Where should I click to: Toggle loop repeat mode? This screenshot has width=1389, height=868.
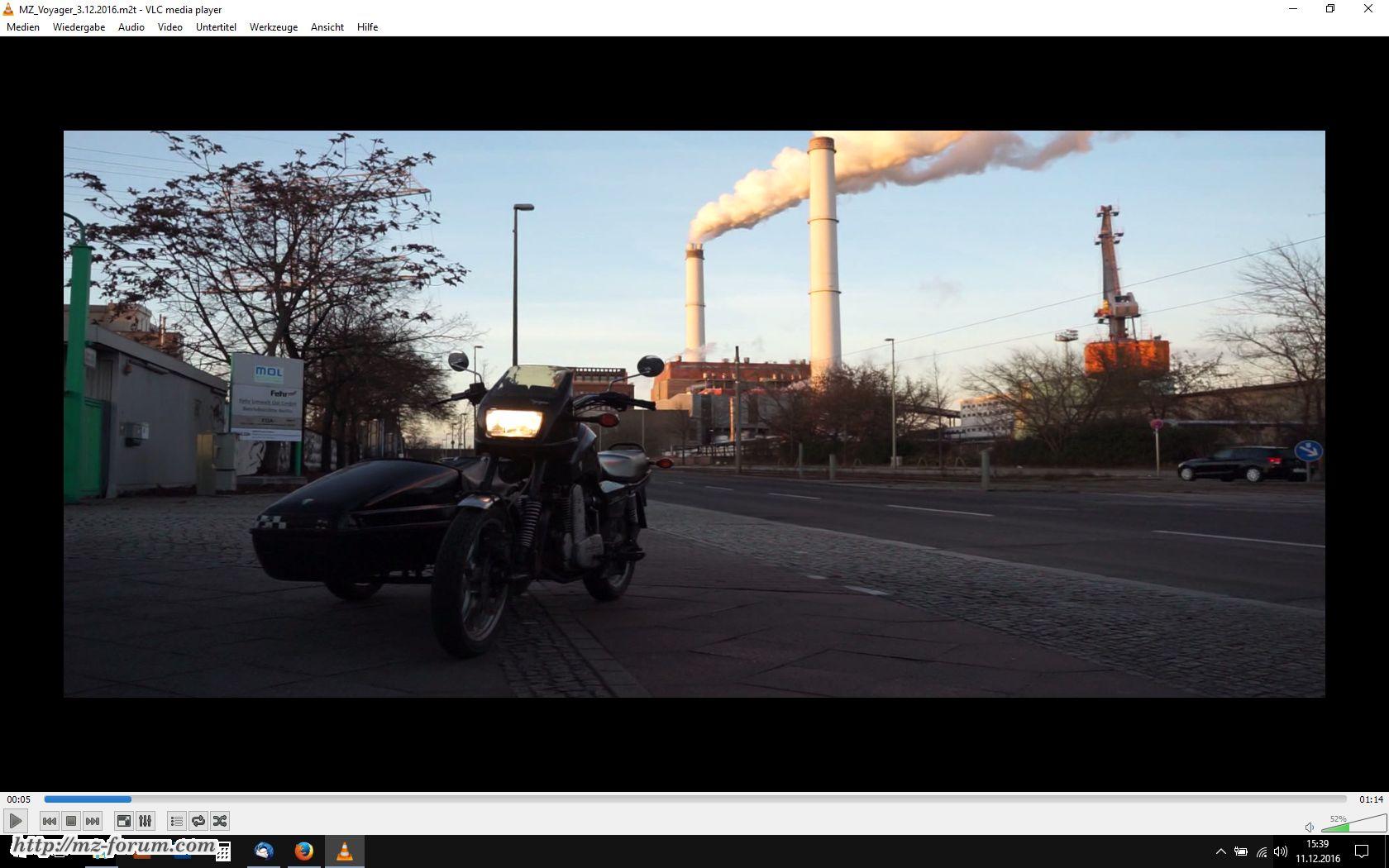tap(198, 821)
